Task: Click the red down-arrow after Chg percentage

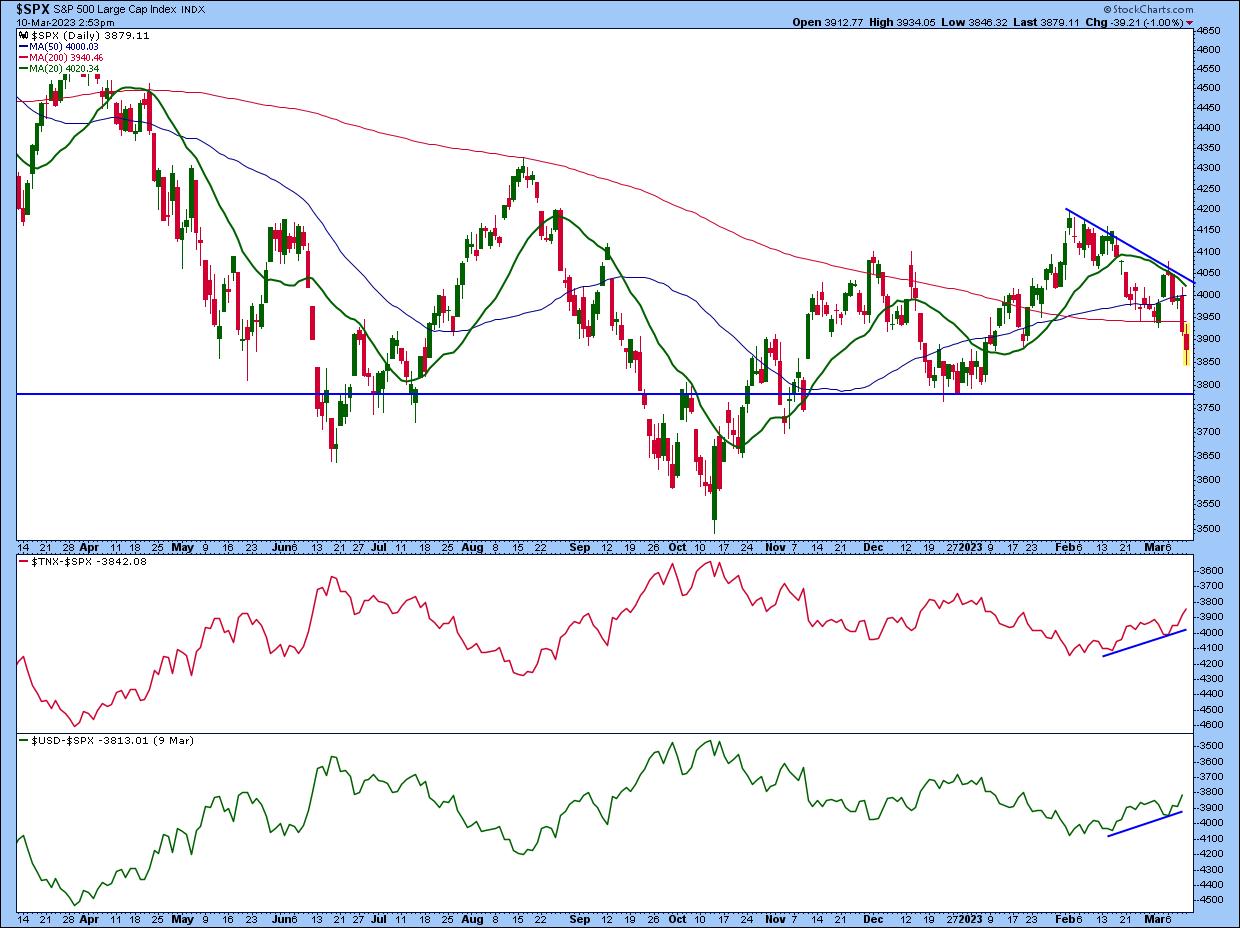Action: pos(1188,22)
